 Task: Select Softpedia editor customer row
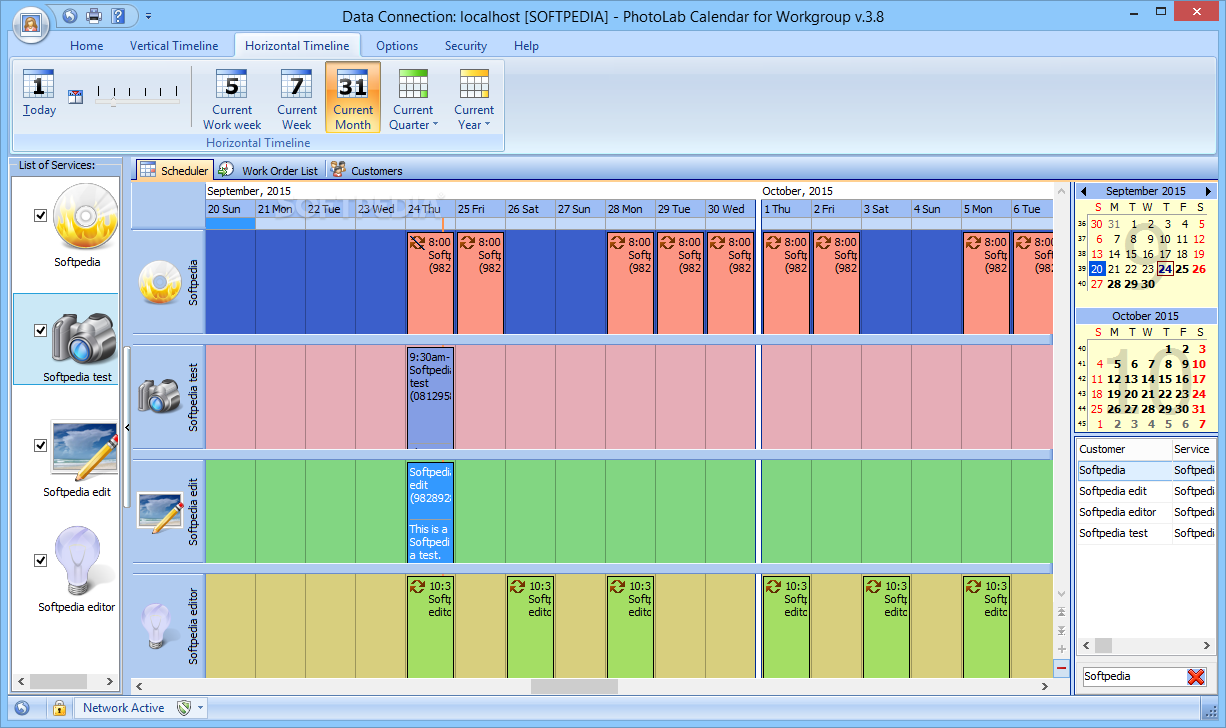[x=1146, y=512]
